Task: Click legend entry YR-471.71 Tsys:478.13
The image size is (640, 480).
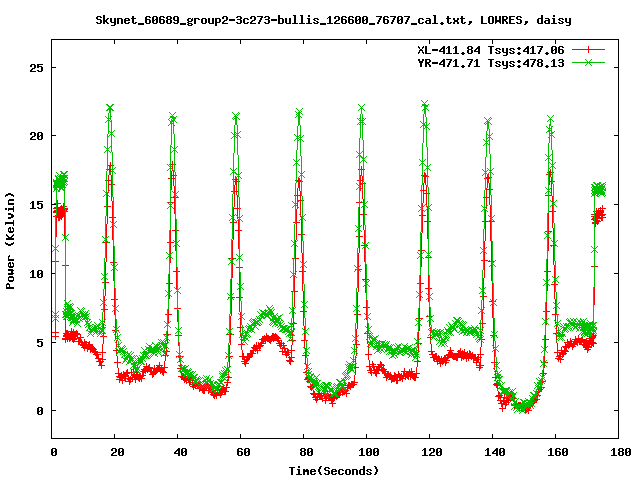Action: click(491, 63)
